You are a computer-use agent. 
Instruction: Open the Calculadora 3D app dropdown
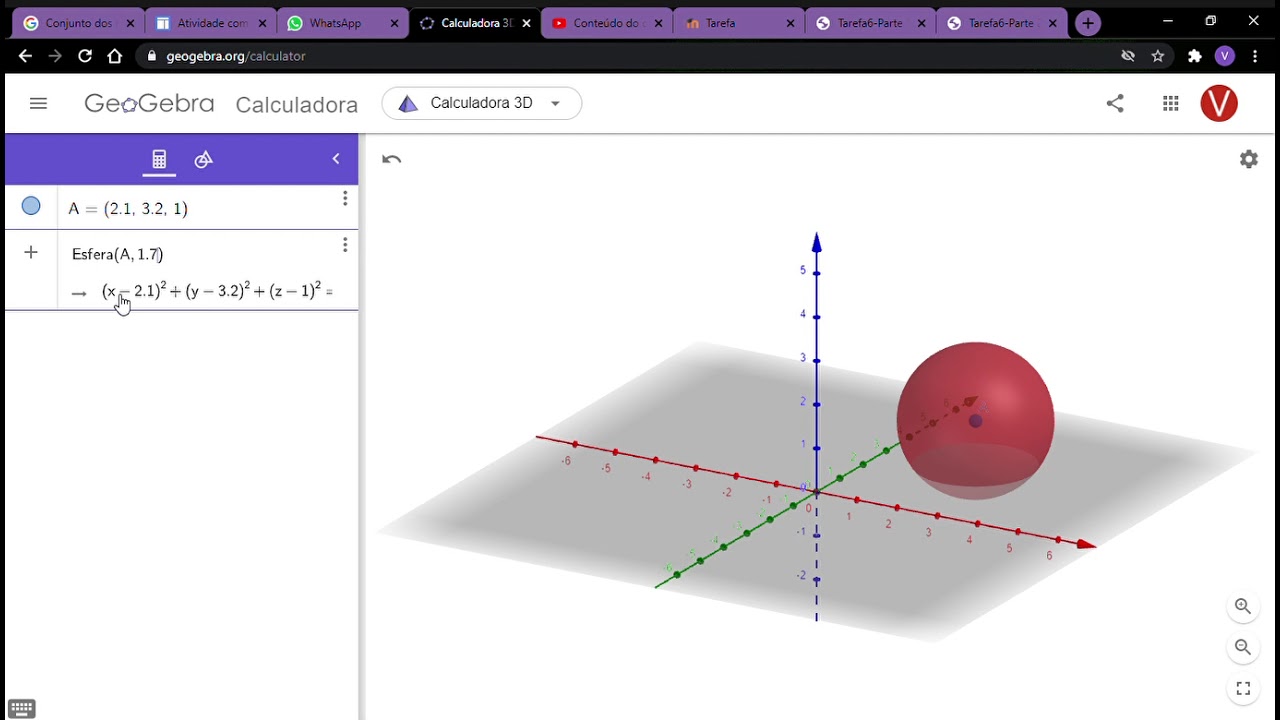481,103
